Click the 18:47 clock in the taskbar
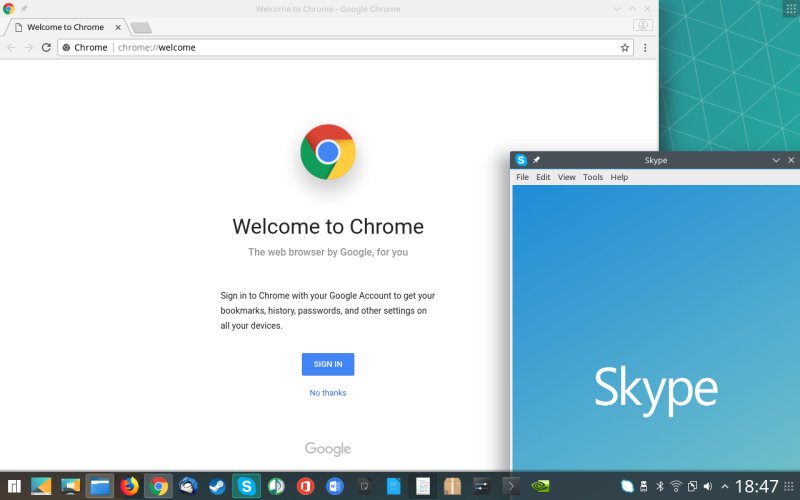This screenshot has height=500, width=800. coord(757,486)
